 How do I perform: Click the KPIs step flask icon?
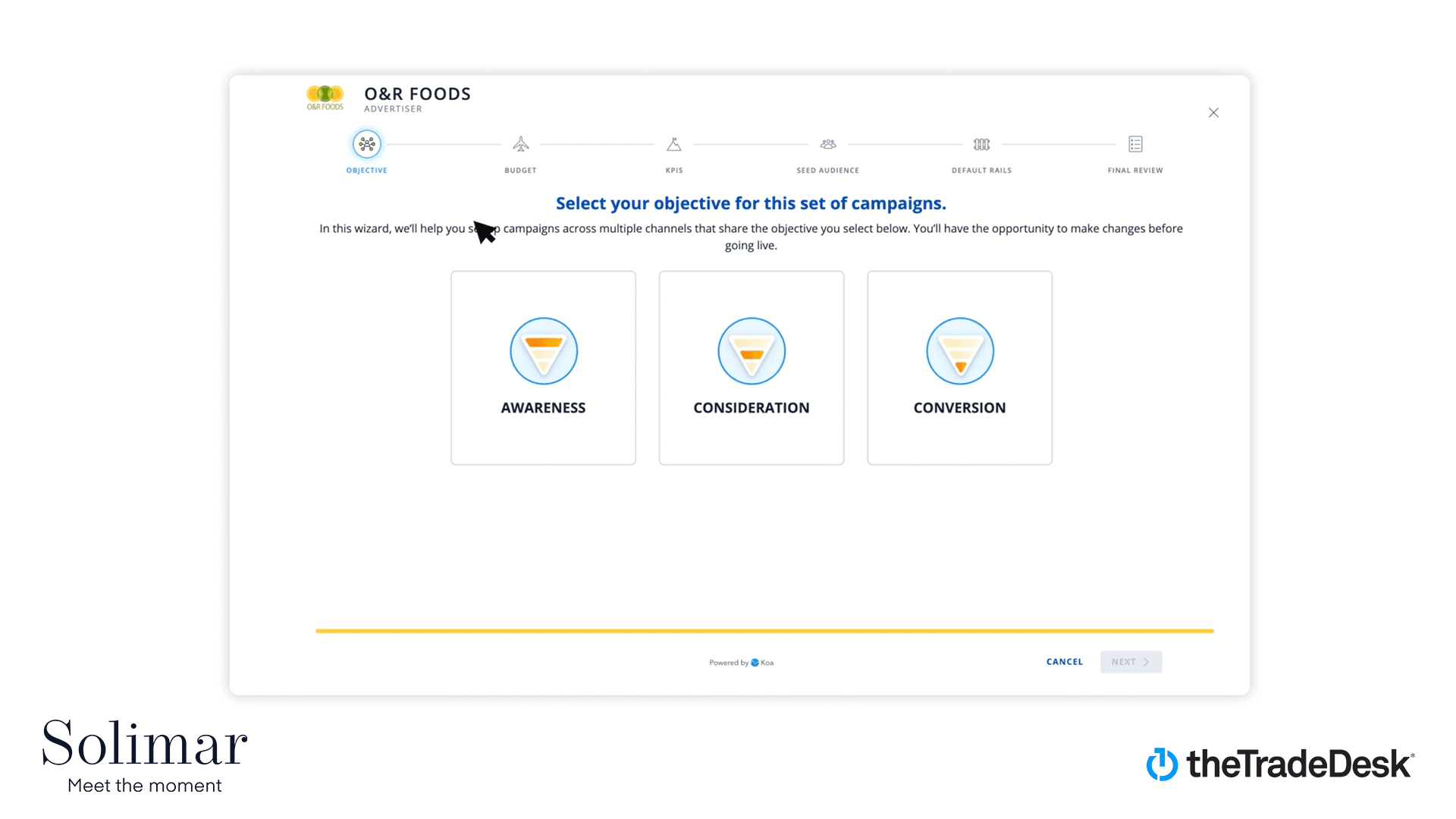click(674, 144)
